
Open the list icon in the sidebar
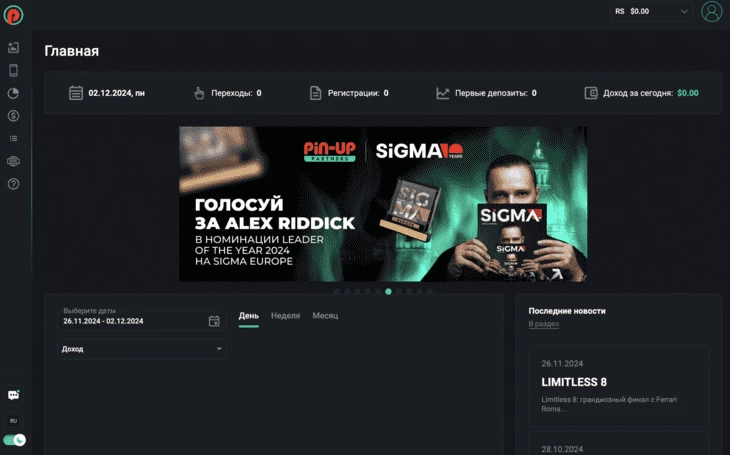coord(14,138)
